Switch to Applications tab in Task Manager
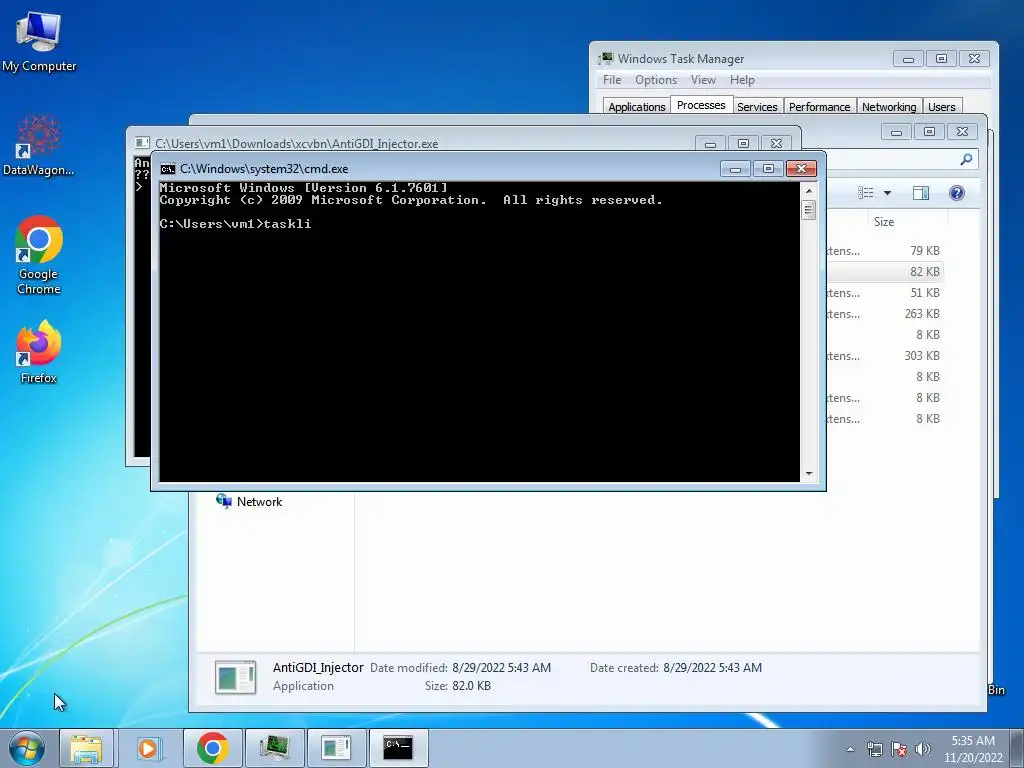The width and height of the screenshot is (1024, 768). (x=637, y=106)
